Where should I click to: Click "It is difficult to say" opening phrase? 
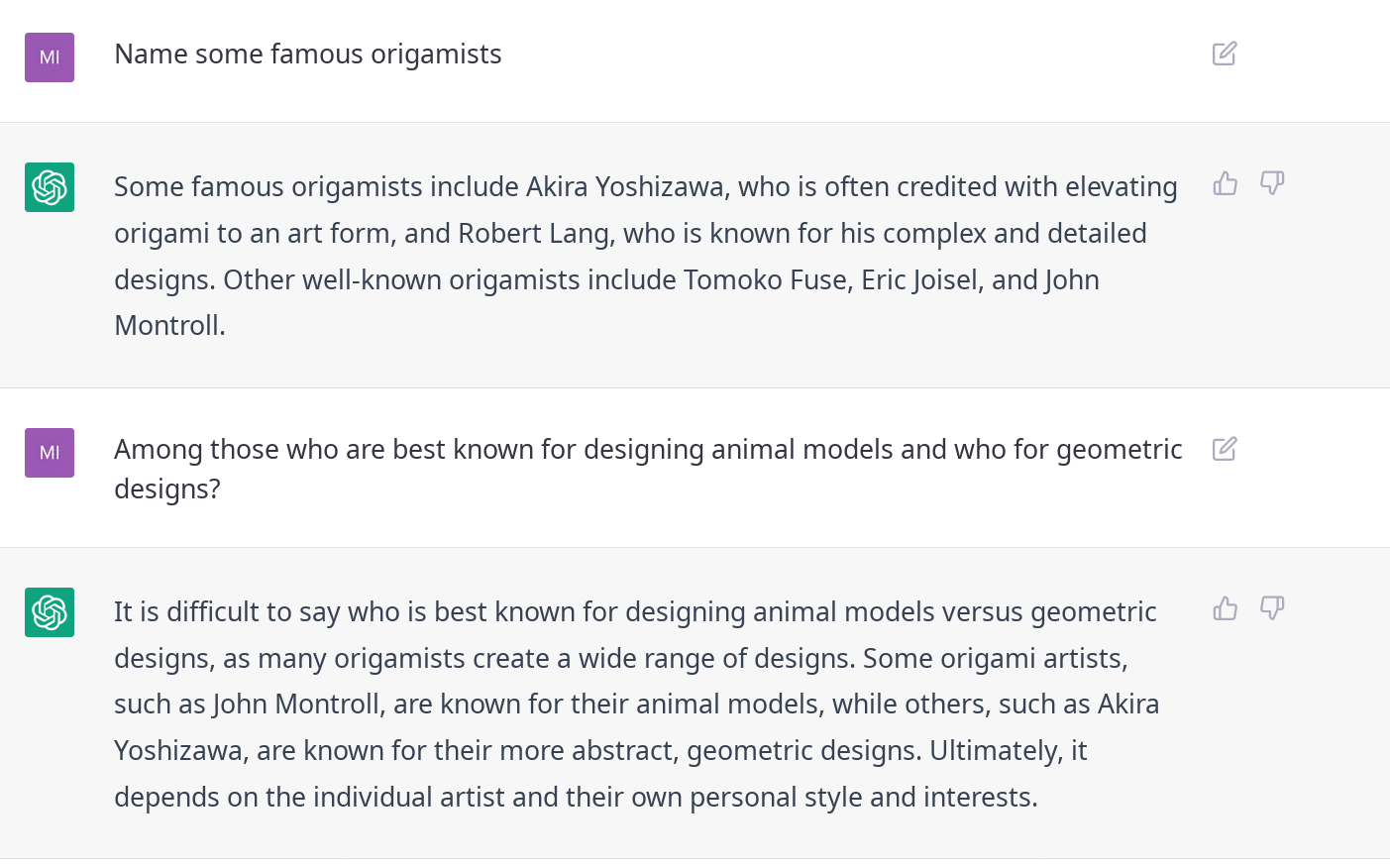(x=227, y=612)
